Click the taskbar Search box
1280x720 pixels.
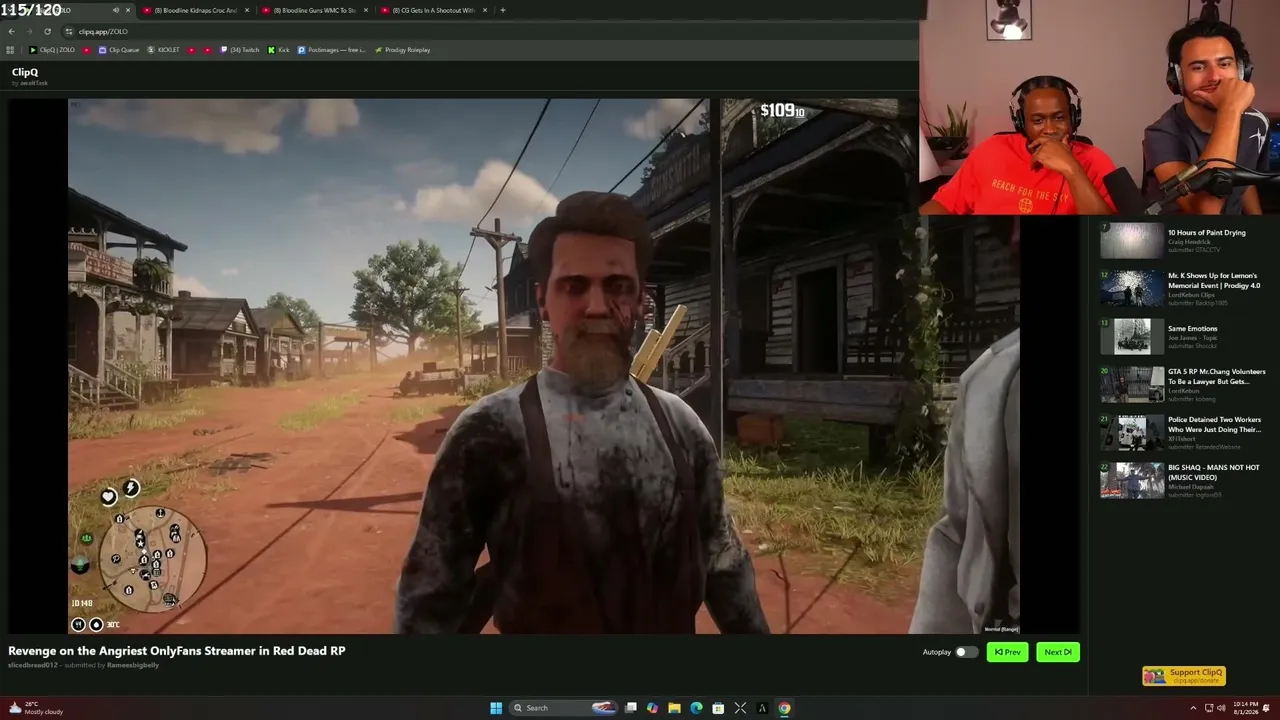(563, 708)
